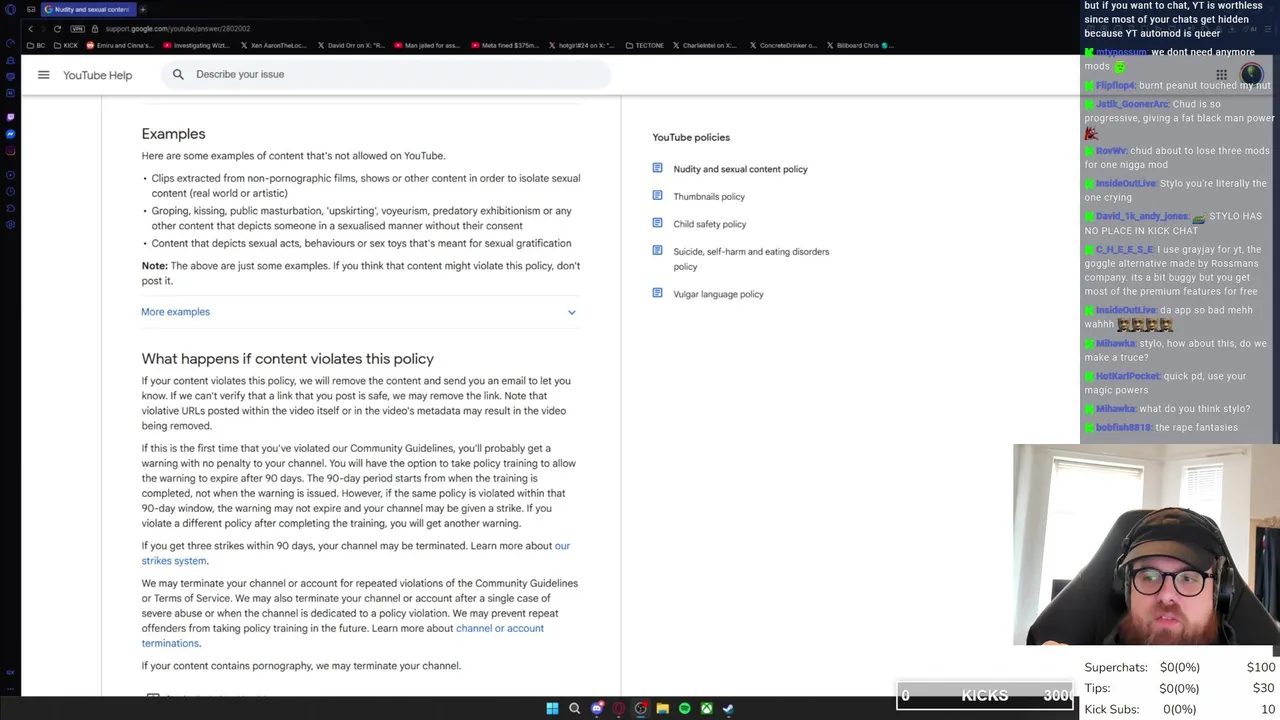Image resolution: width=1280 pixels, height=720 pixels.
Task: Click the More examples chevron arrow
Action: click(x=571, y=312)
